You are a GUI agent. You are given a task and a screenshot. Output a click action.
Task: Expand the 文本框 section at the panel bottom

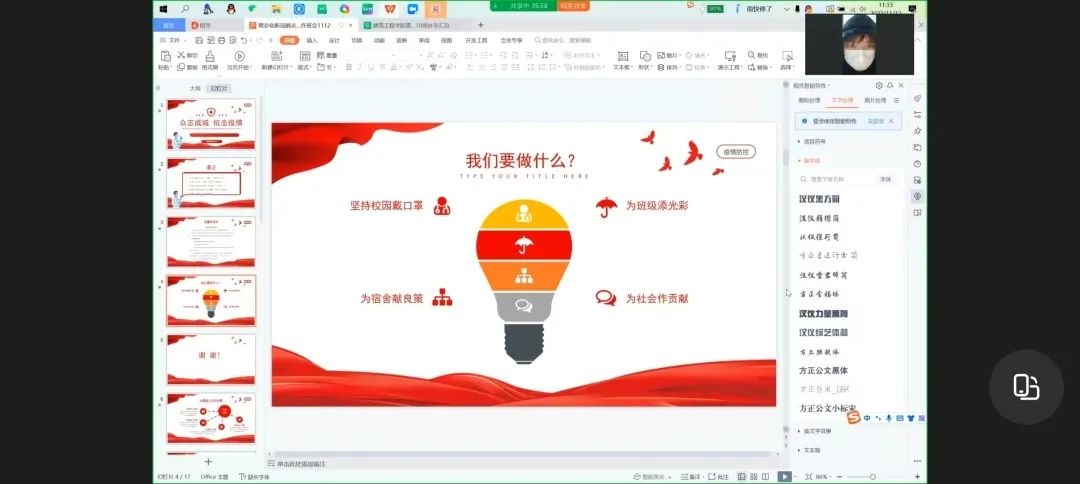click(x=811, y=450)
